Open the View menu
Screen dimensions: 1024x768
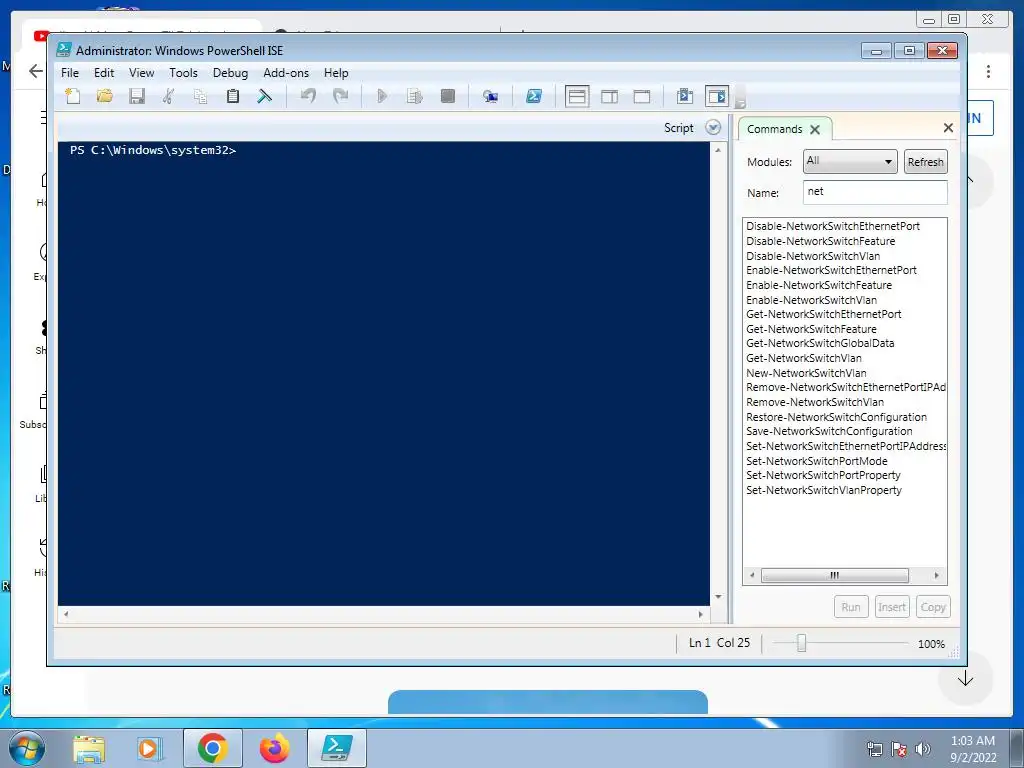pos(141,73)
